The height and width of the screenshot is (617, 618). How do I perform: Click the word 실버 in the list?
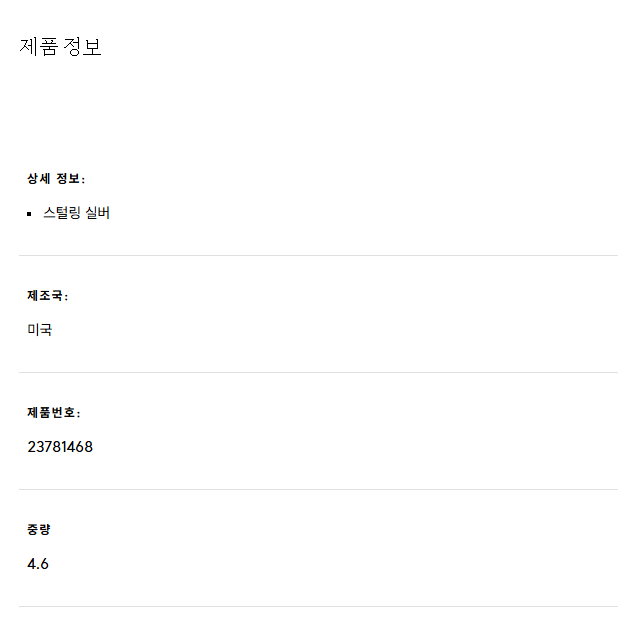pyautogui.click(x=98, y=213)
